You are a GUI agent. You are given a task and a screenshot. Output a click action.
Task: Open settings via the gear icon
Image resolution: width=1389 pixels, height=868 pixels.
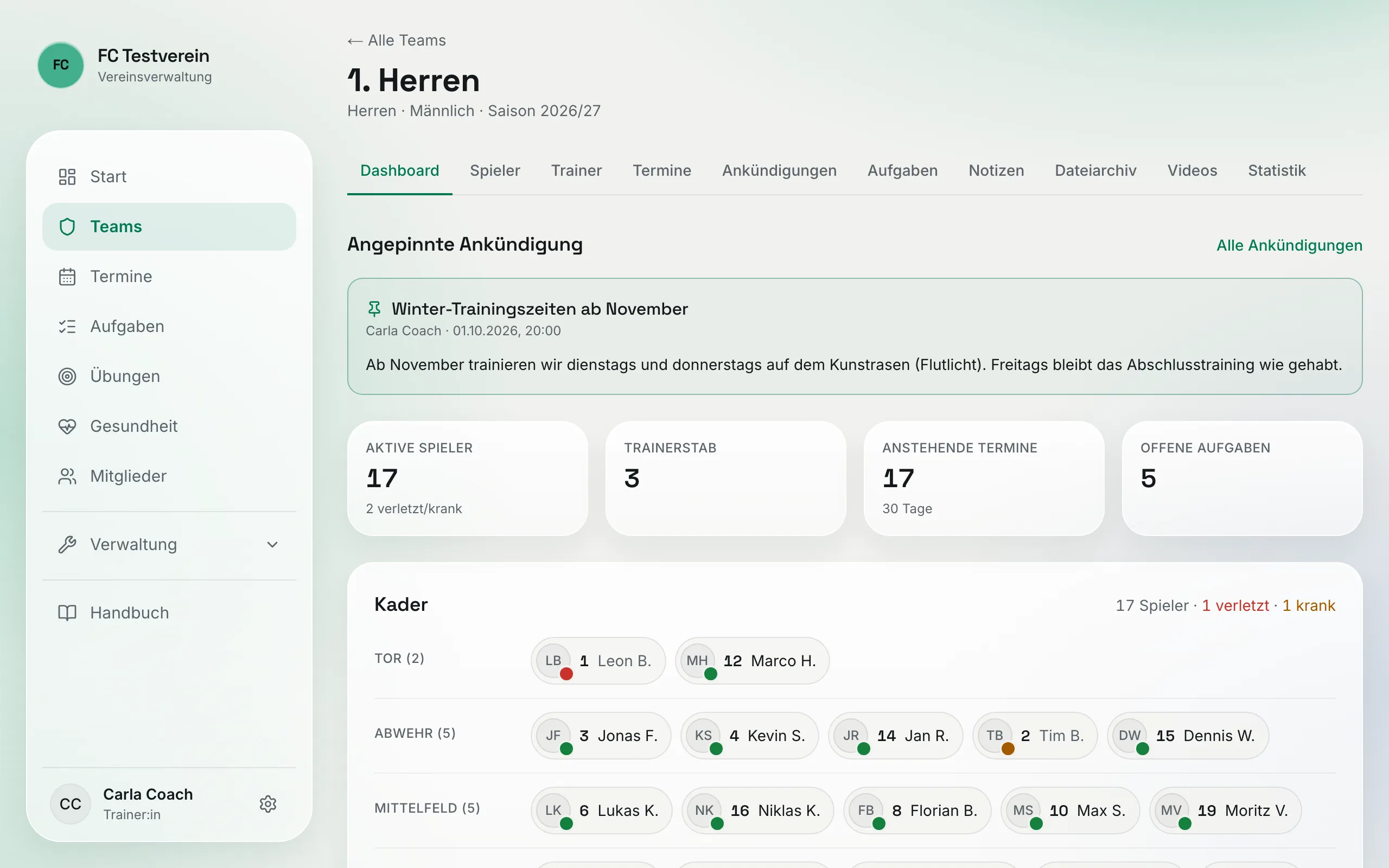click(268, 803)
